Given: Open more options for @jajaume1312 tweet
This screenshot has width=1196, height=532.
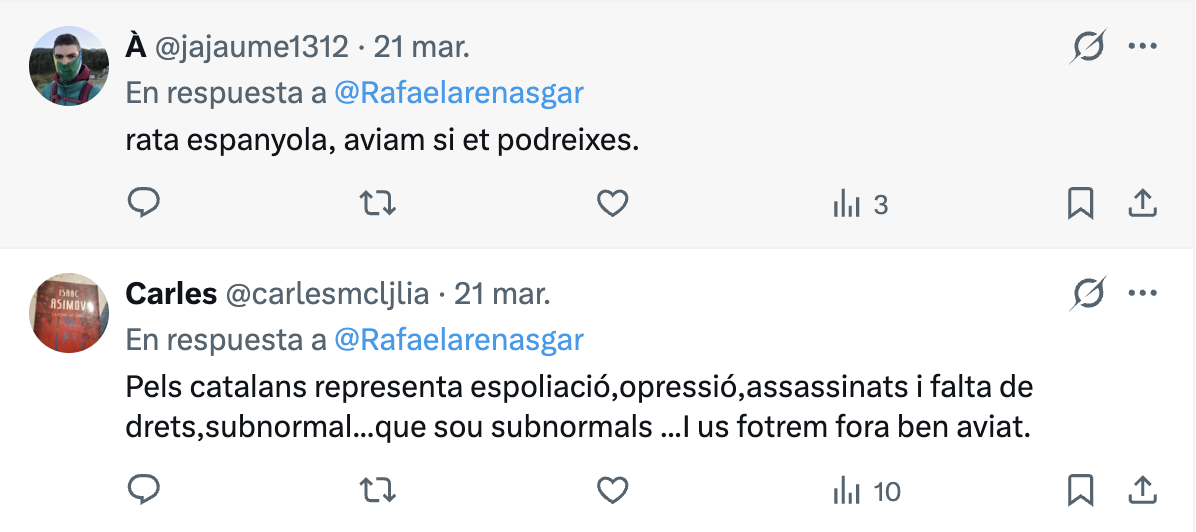Looking at the screenshot, I should (1143, 46).
